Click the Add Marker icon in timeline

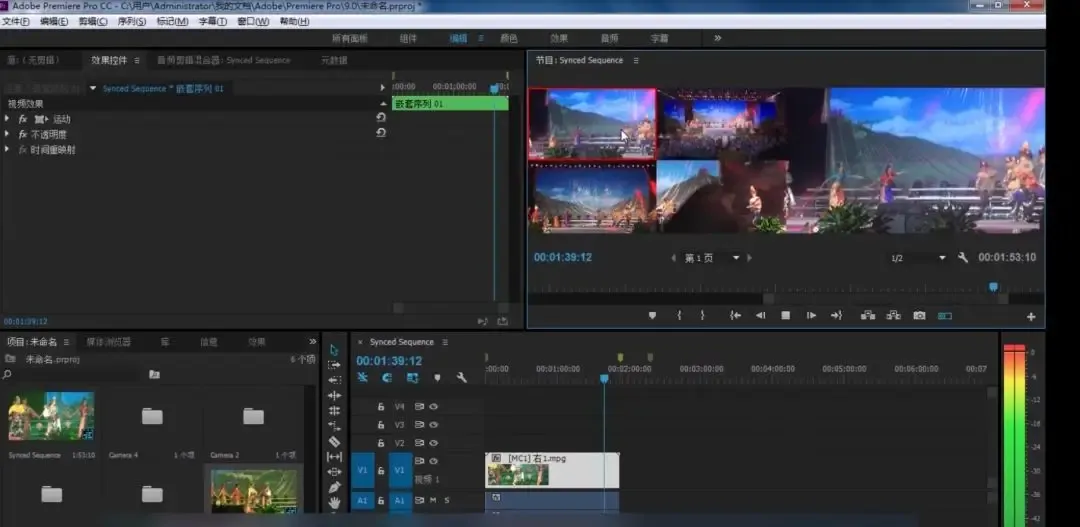point(436,378)
